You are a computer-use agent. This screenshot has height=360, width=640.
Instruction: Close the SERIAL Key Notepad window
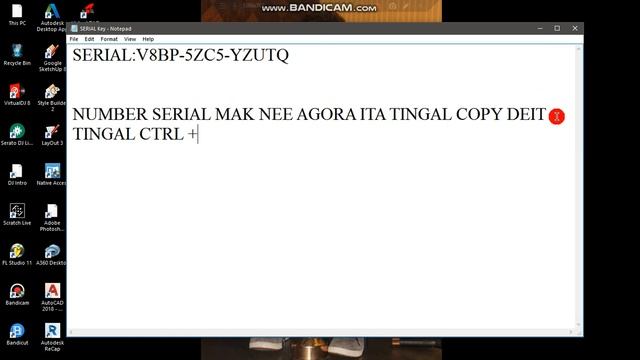coord(575,28)
